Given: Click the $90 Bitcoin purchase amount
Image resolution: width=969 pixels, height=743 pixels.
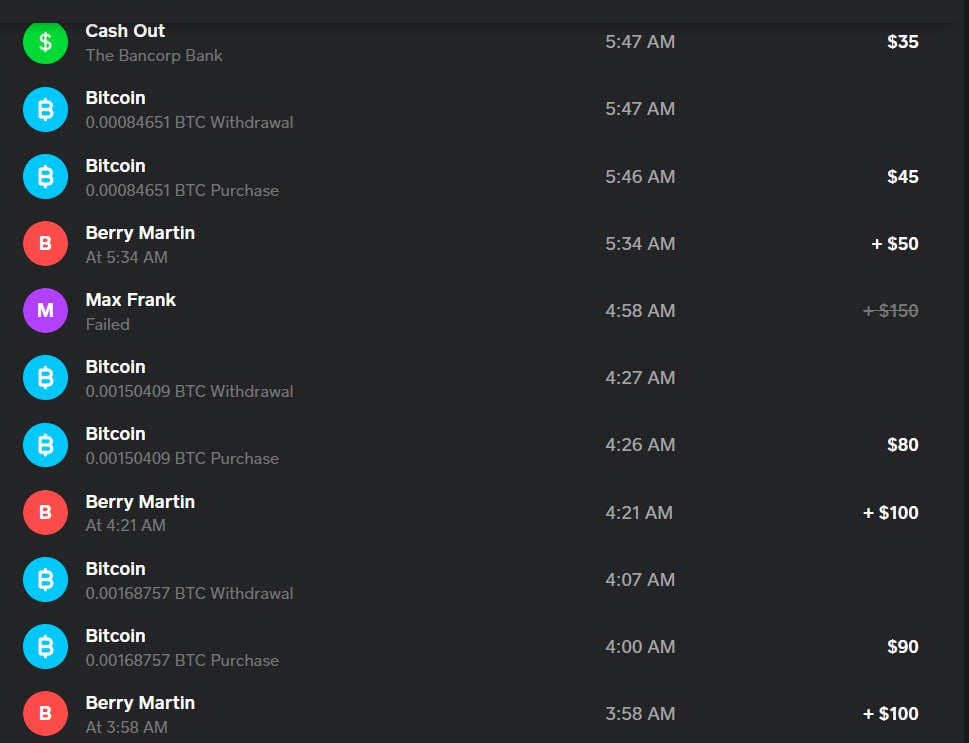Looking at the screenshot, I should pos(902,647).
